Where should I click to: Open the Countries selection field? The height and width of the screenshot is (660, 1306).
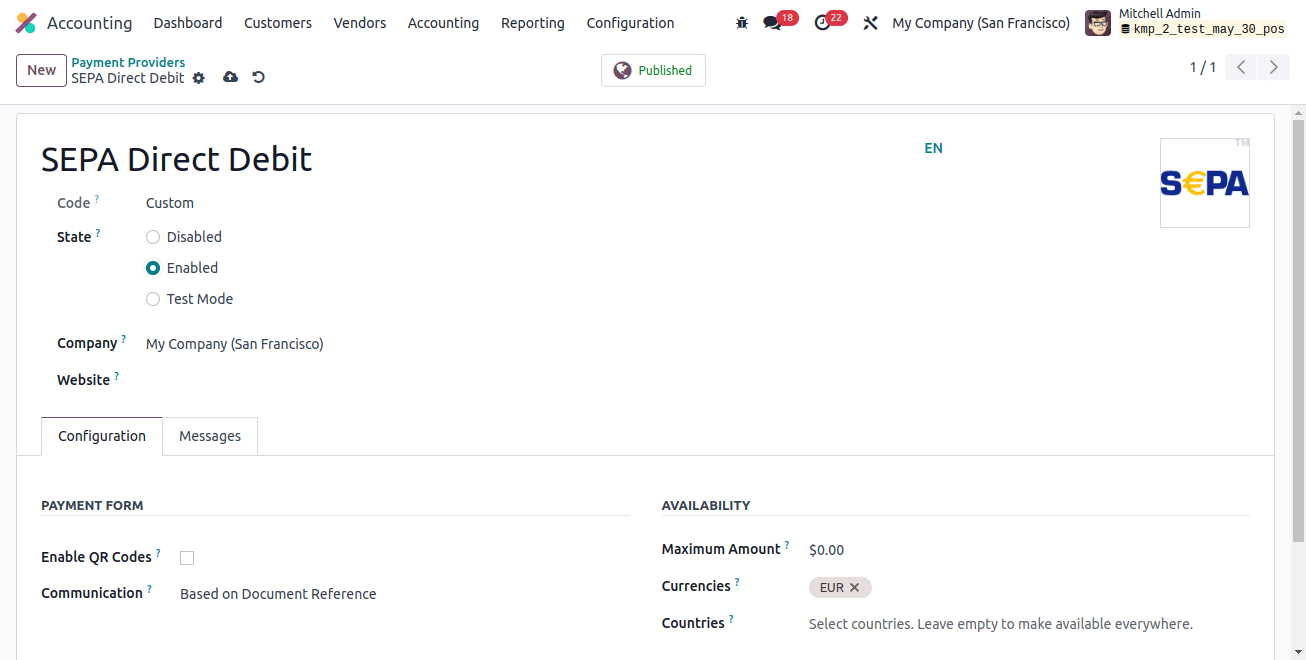(x=1029, y=624)
